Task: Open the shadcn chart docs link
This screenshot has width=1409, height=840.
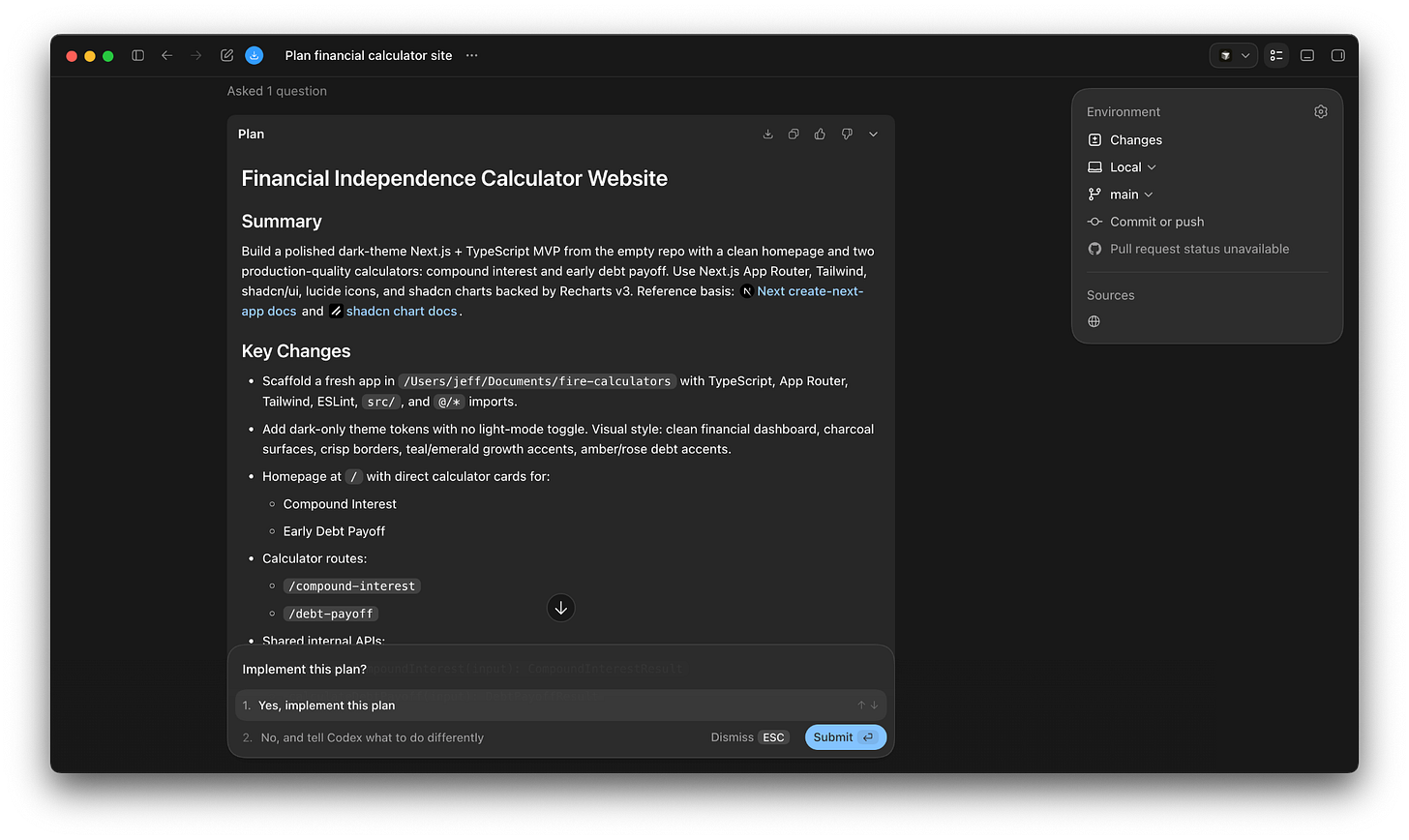Action: pos(402,312)
